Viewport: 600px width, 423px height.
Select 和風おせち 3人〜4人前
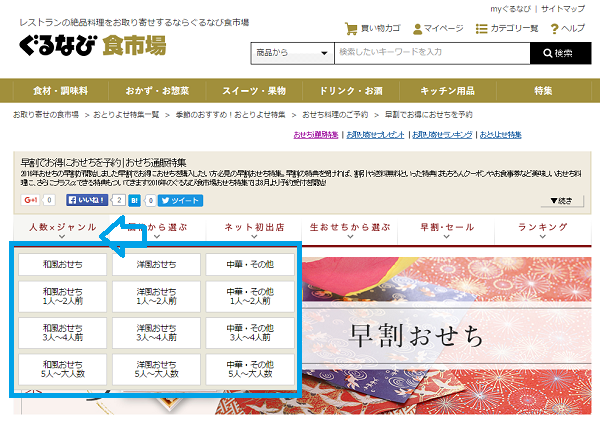click(x=62, y=333)
